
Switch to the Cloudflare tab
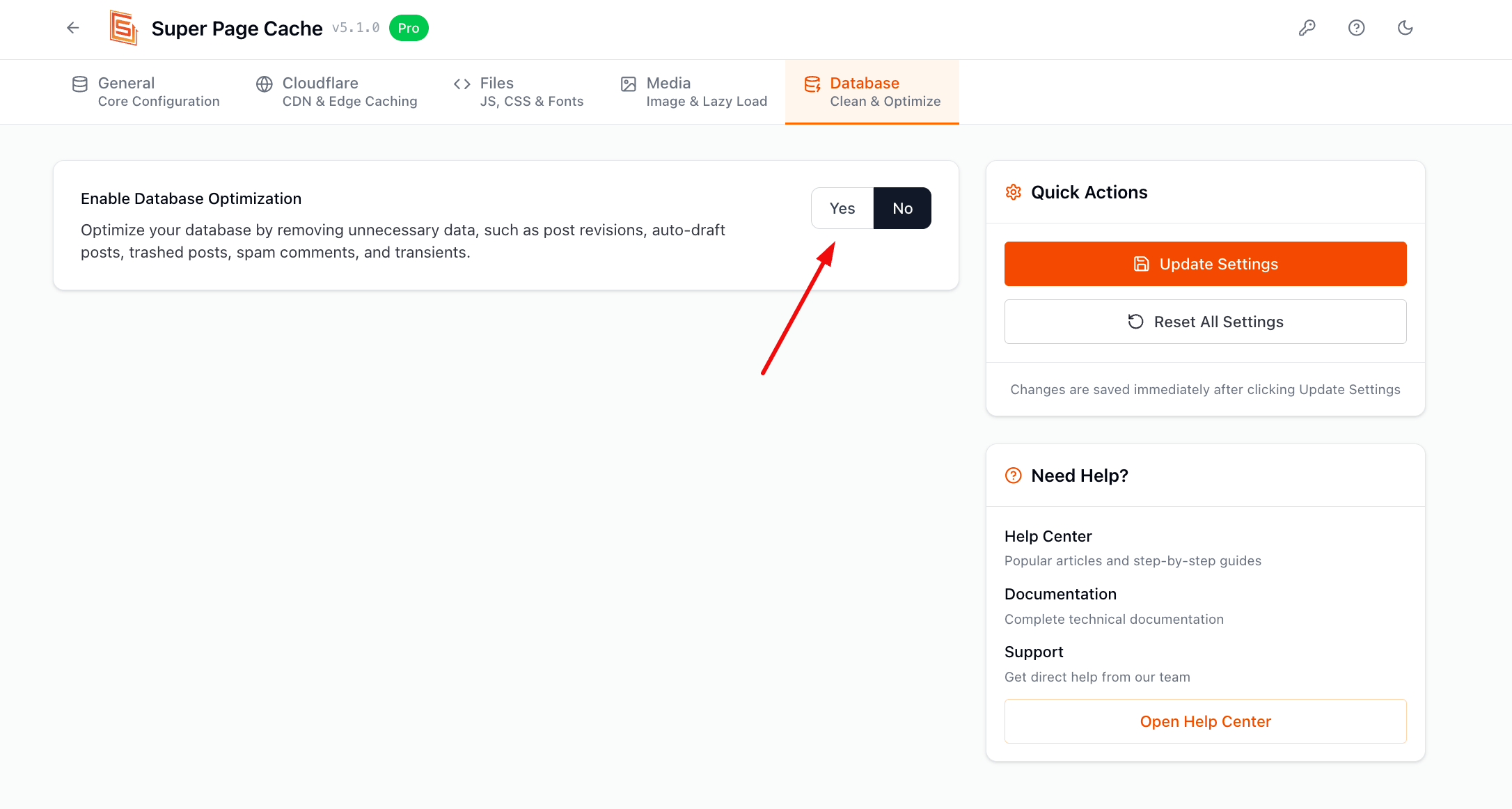click(x=337, y=92)
